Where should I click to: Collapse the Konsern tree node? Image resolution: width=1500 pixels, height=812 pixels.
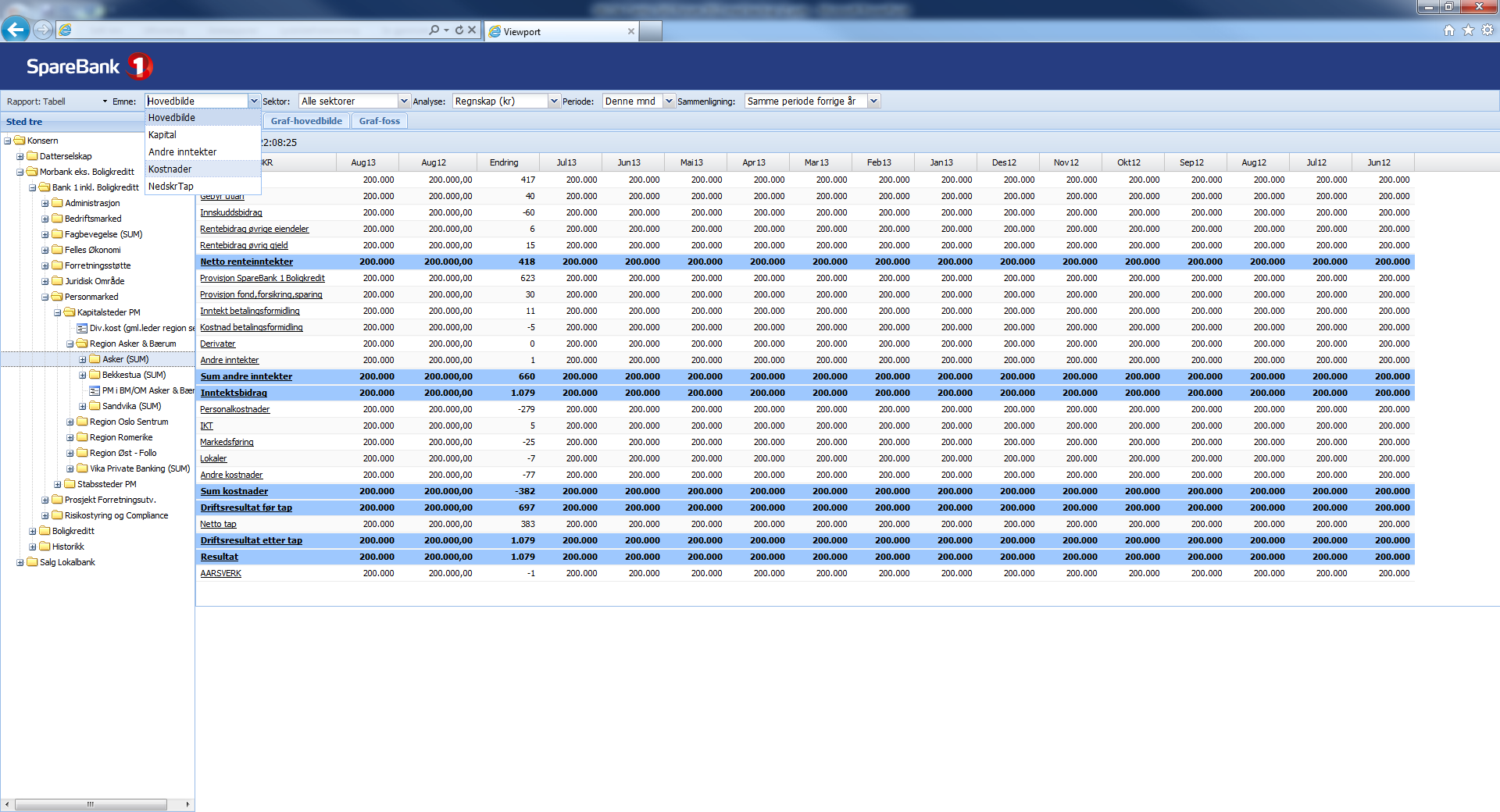click(x=7, y=141)
